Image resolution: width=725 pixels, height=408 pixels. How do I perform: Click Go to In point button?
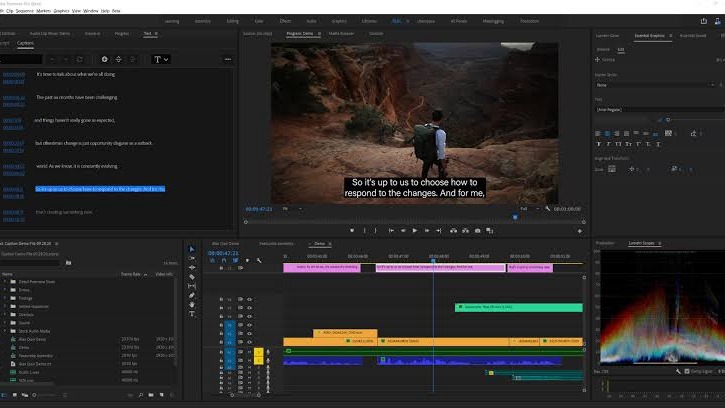pyautogui.click(x=391, y=230)
